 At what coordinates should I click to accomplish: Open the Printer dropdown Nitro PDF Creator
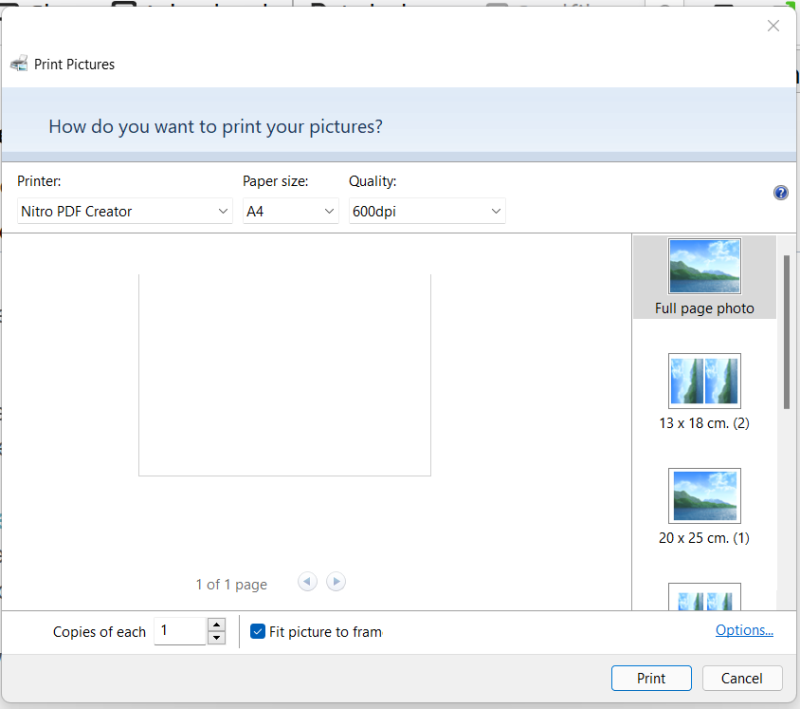125,211
